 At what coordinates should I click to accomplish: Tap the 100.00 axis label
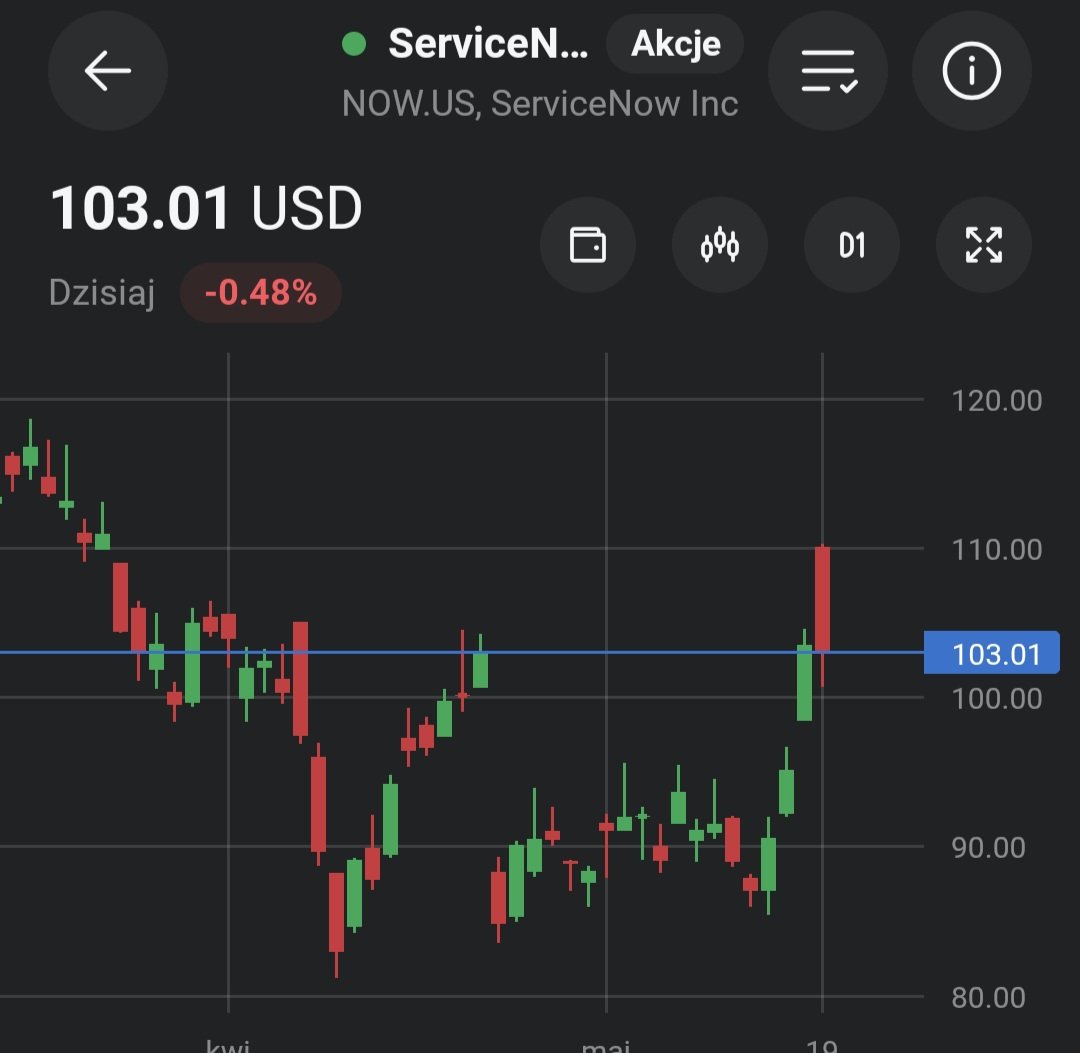coord(996,698)
